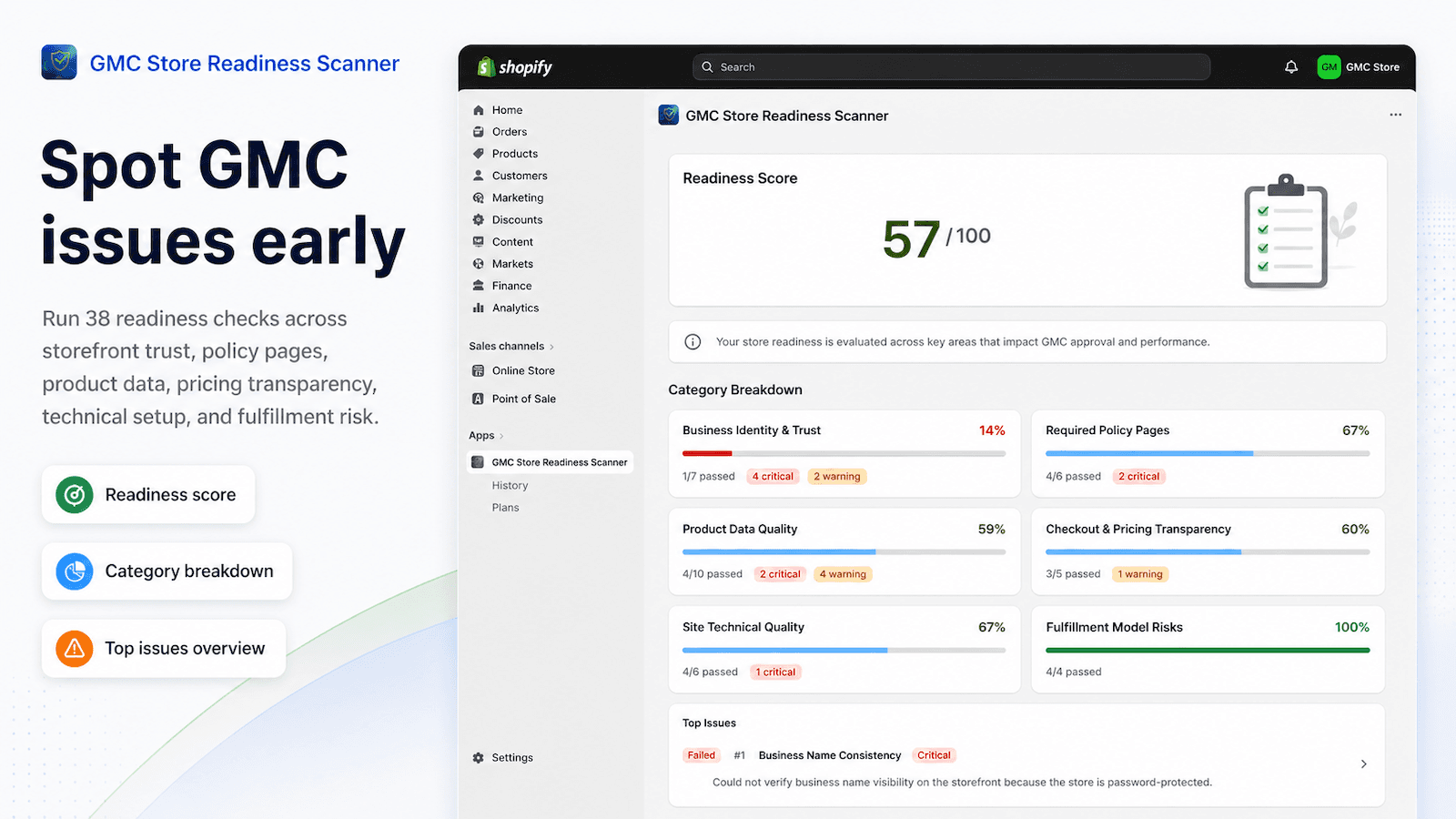
Task: Click the "4/4 passed" text
Action: 1074,672
